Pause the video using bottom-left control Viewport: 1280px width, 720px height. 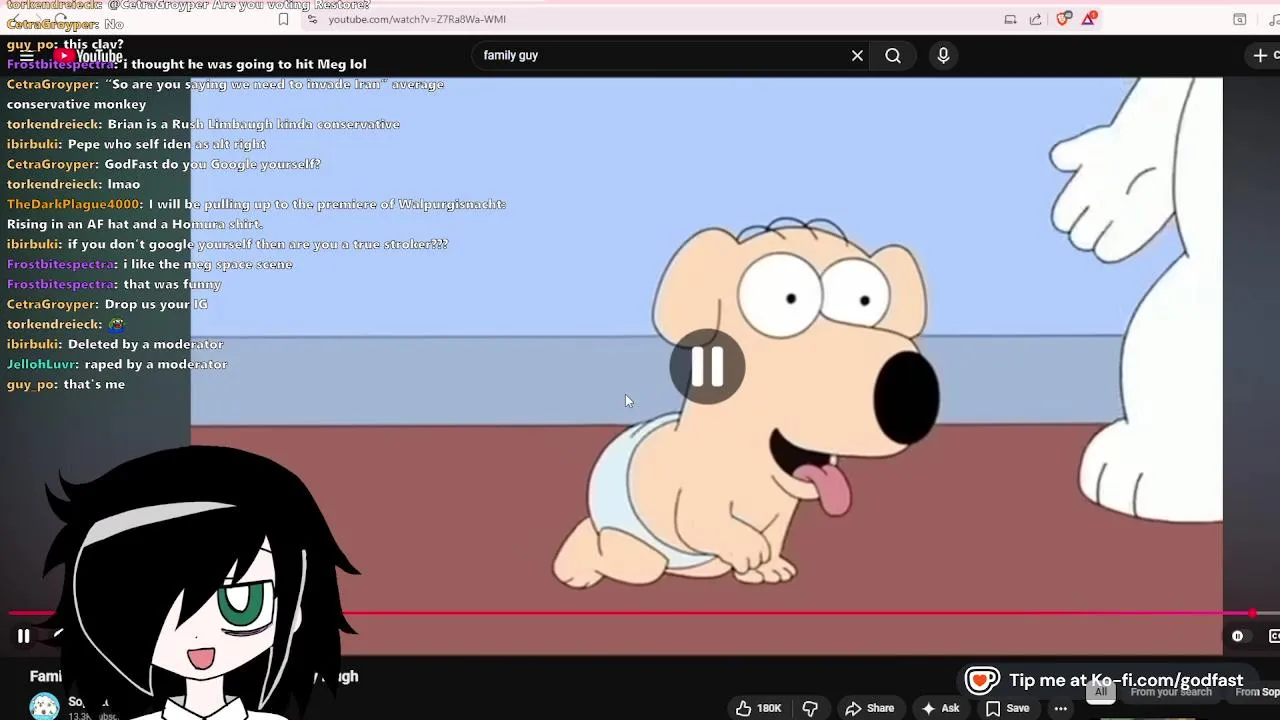(23, 635)
